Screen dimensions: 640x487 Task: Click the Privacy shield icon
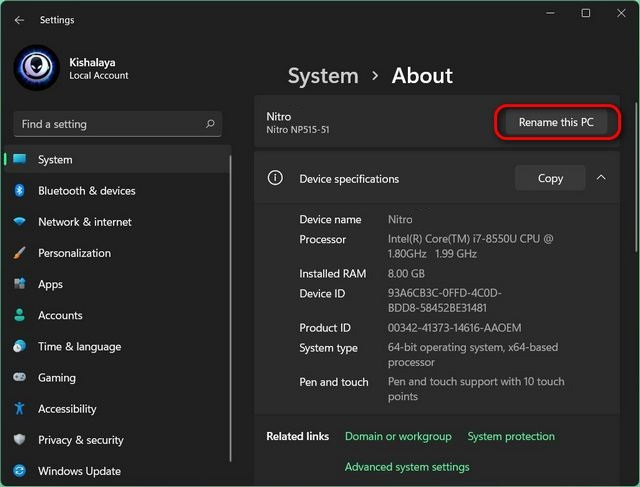pos(19,440)
